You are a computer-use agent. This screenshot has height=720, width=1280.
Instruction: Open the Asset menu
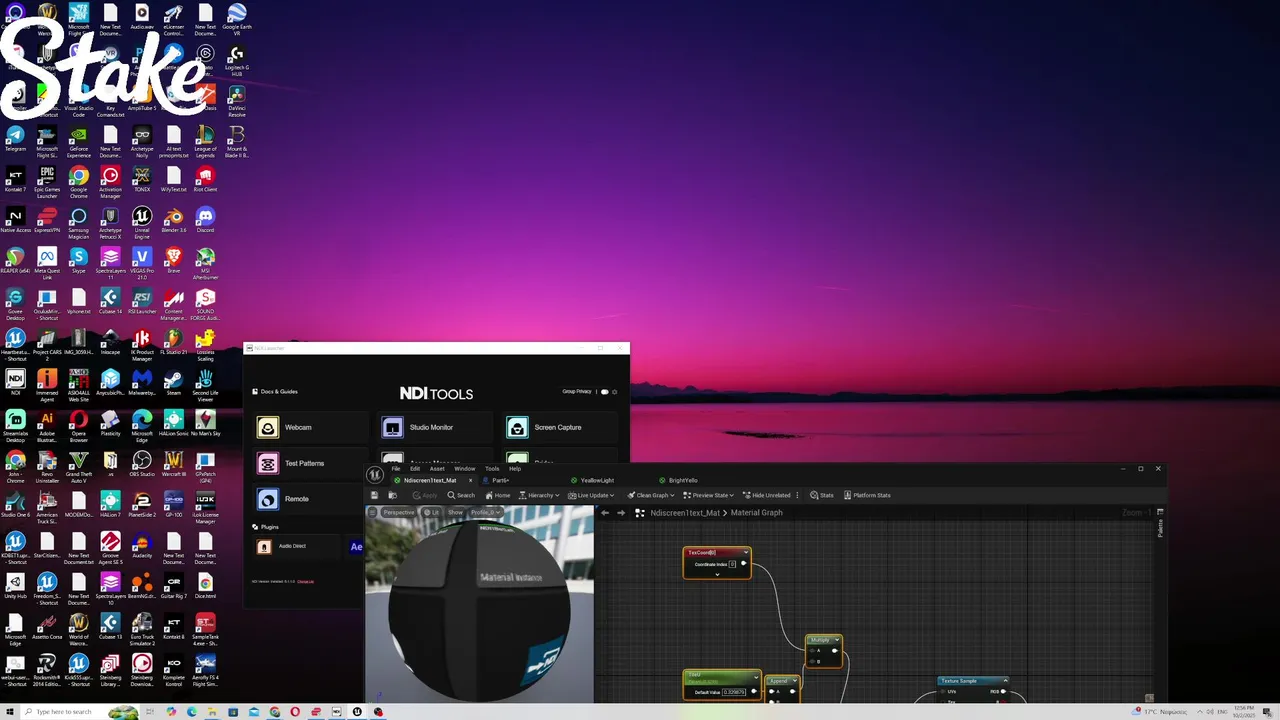coord(437,469)
